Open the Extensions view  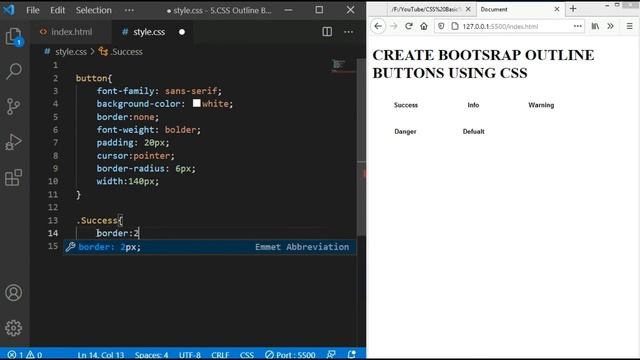(x=13, y=178)
